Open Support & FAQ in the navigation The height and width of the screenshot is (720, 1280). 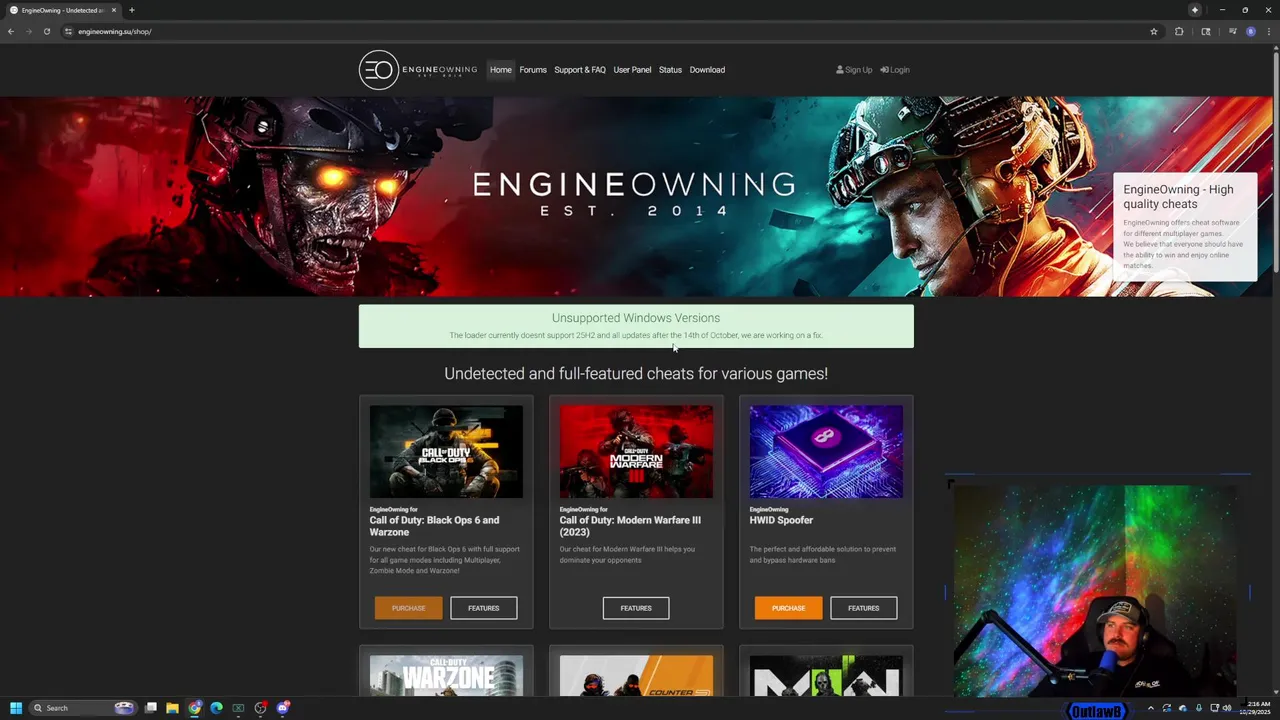(x=580, y=70)
